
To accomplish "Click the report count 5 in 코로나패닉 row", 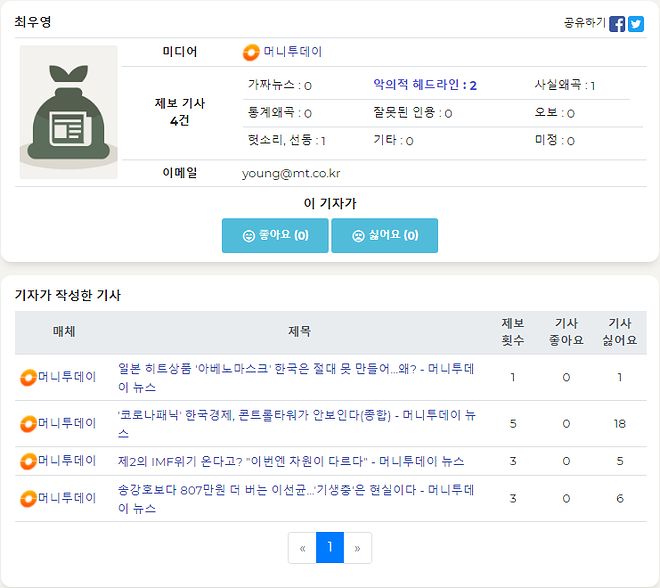I will click(513, 424).
